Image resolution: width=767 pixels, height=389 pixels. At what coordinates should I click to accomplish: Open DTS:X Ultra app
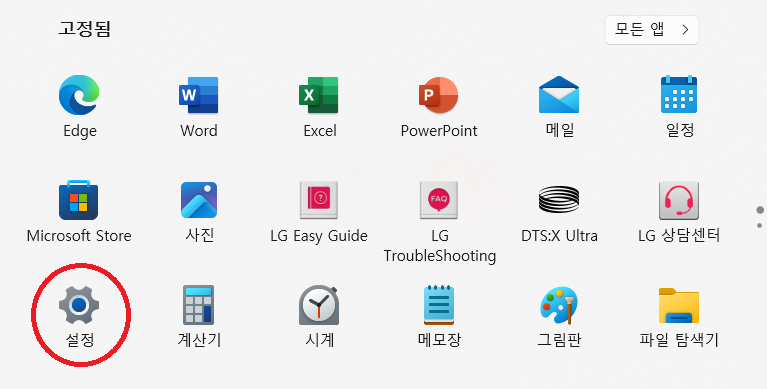point(559,200)
